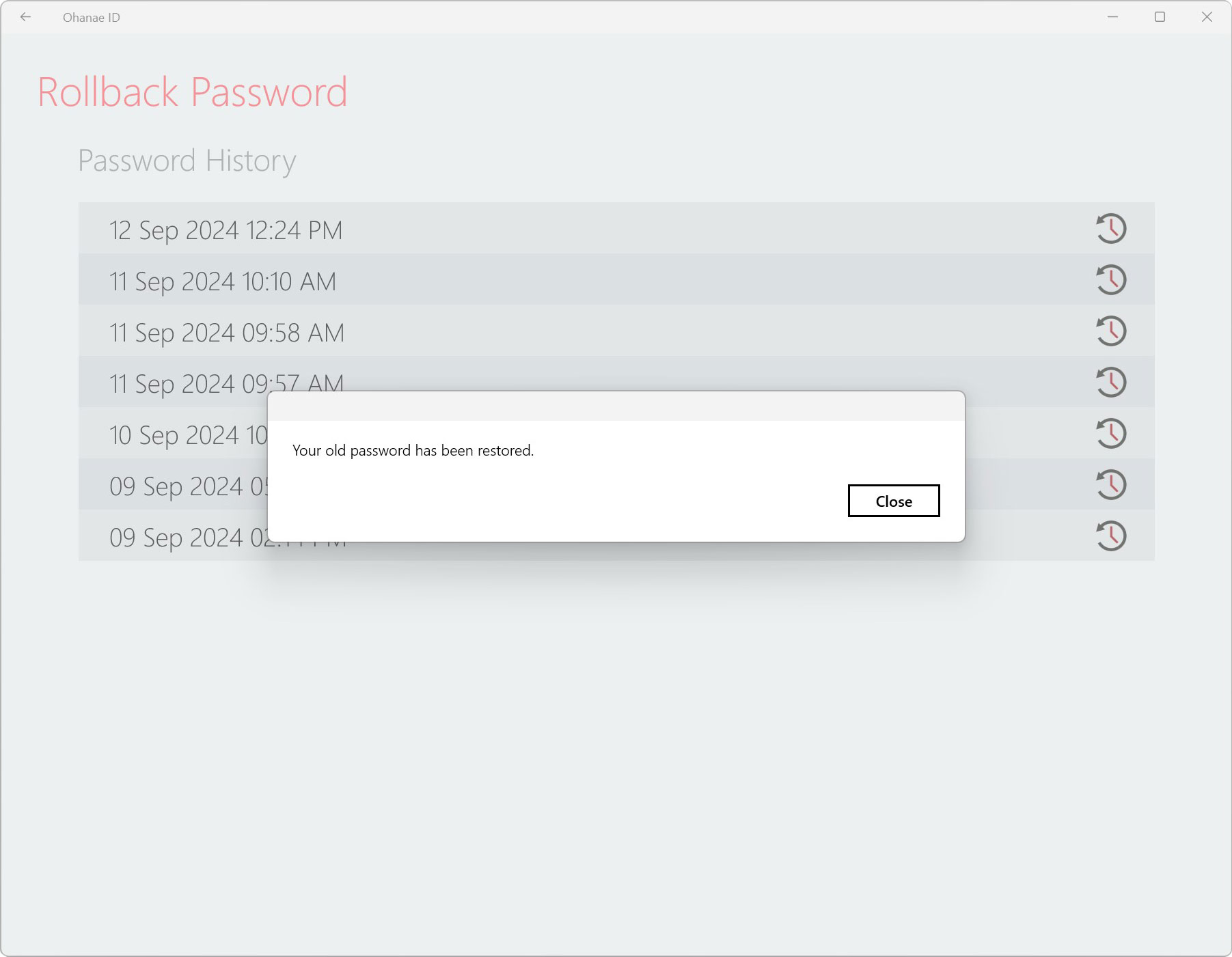Click restore icon for 11 Sep 09:57 AM

[1111, 382]
